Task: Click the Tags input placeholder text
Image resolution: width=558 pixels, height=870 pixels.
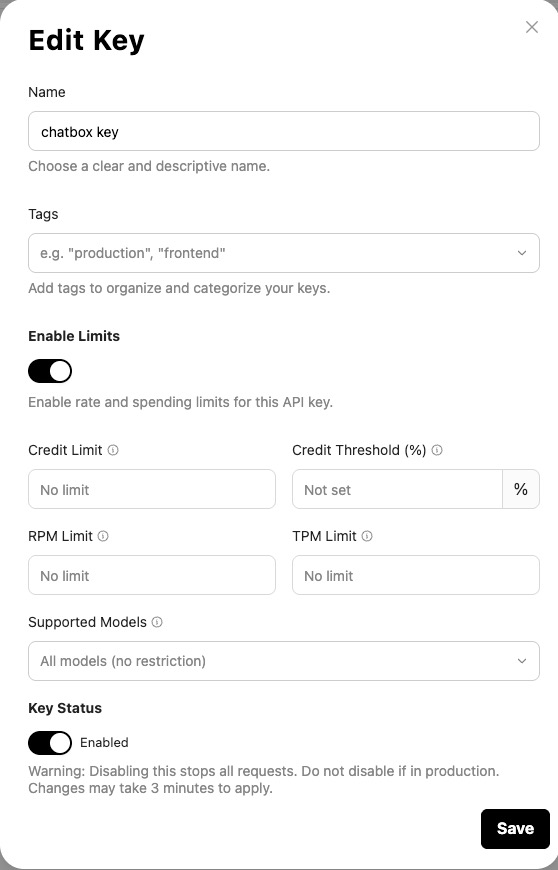Action: (x=133, y=253)
